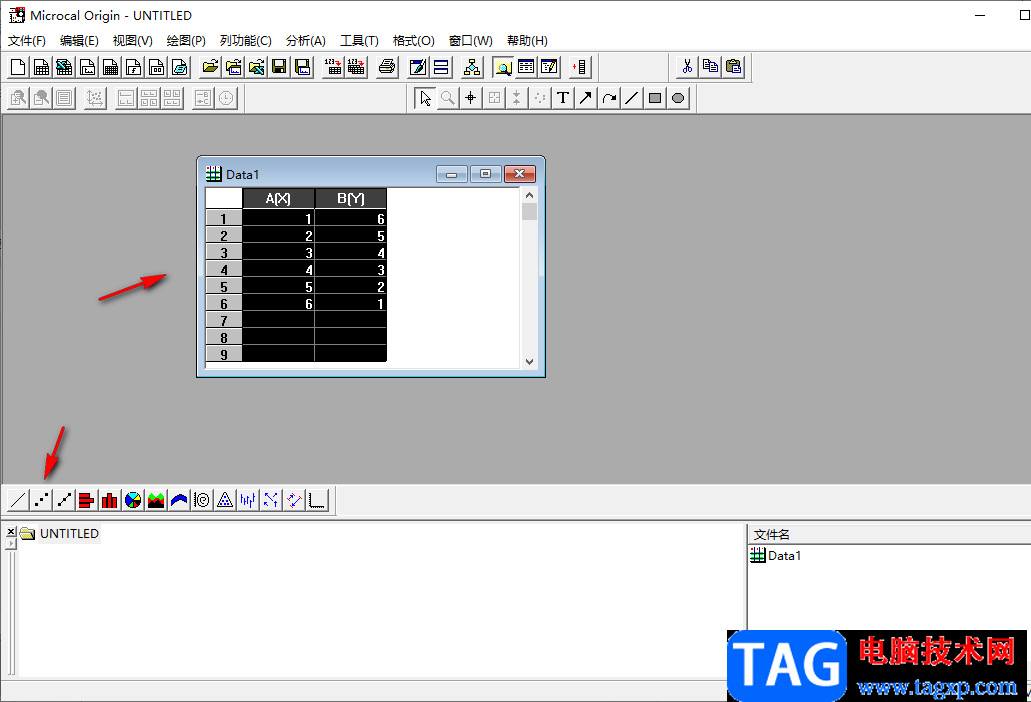Click the New Worksheet icon
This screenshot has height=702, width=1031.
[x=41, y=67]
